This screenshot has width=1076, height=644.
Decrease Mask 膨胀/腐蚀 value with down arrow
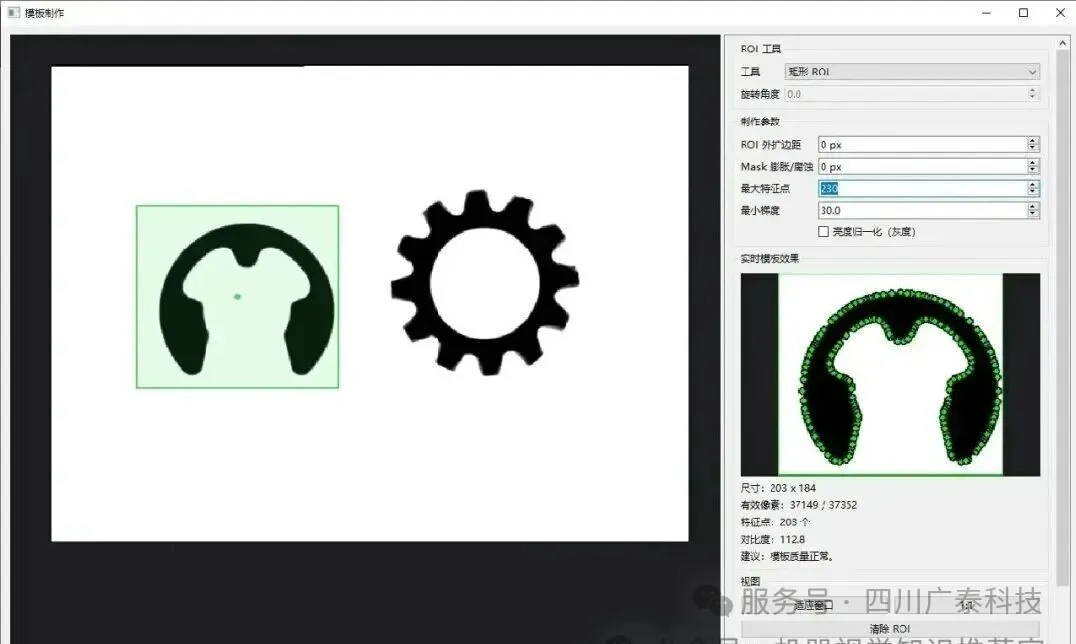1033,170
